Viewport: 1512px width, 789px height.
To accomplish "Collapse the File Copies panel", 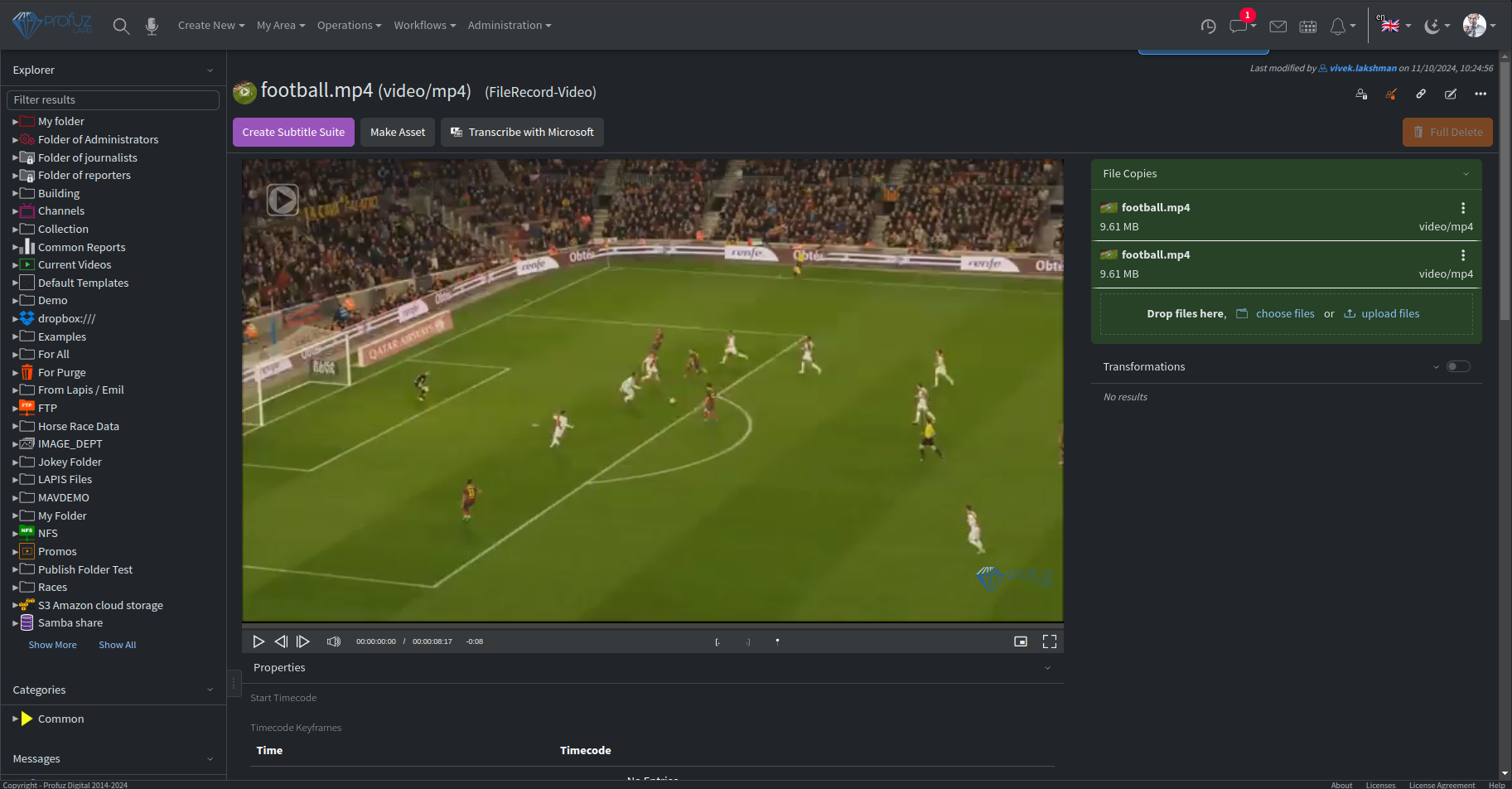I will point(1466,174).
